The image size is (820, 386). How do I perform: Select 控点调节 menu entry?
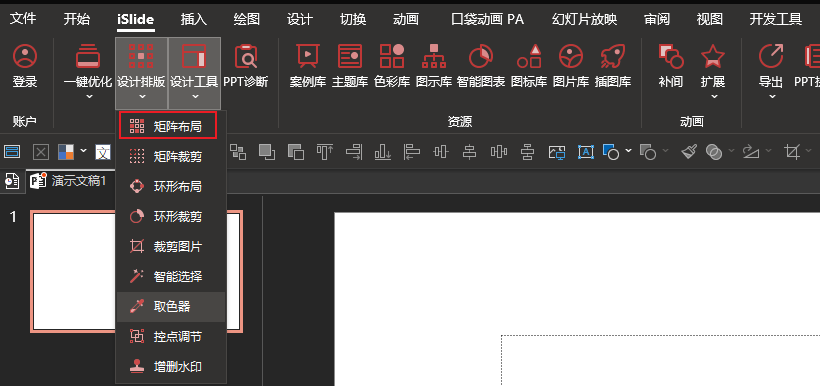coord(170,337)
